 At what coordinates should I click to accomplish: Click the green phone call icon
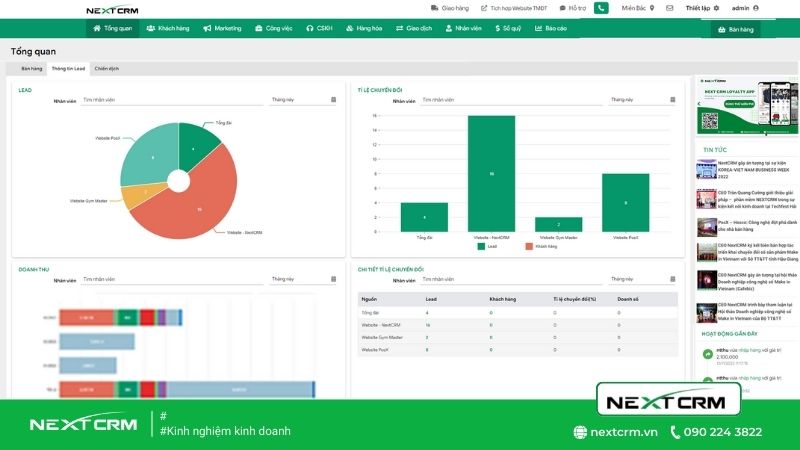[x=601, y=8]
